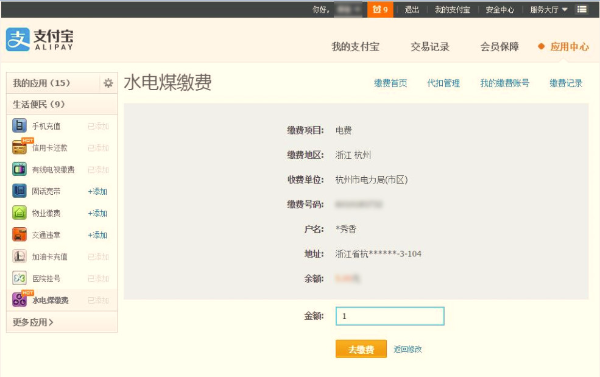Expand the 服务大厅 dropdown
600x377 pixels.
tap(548, 10)
